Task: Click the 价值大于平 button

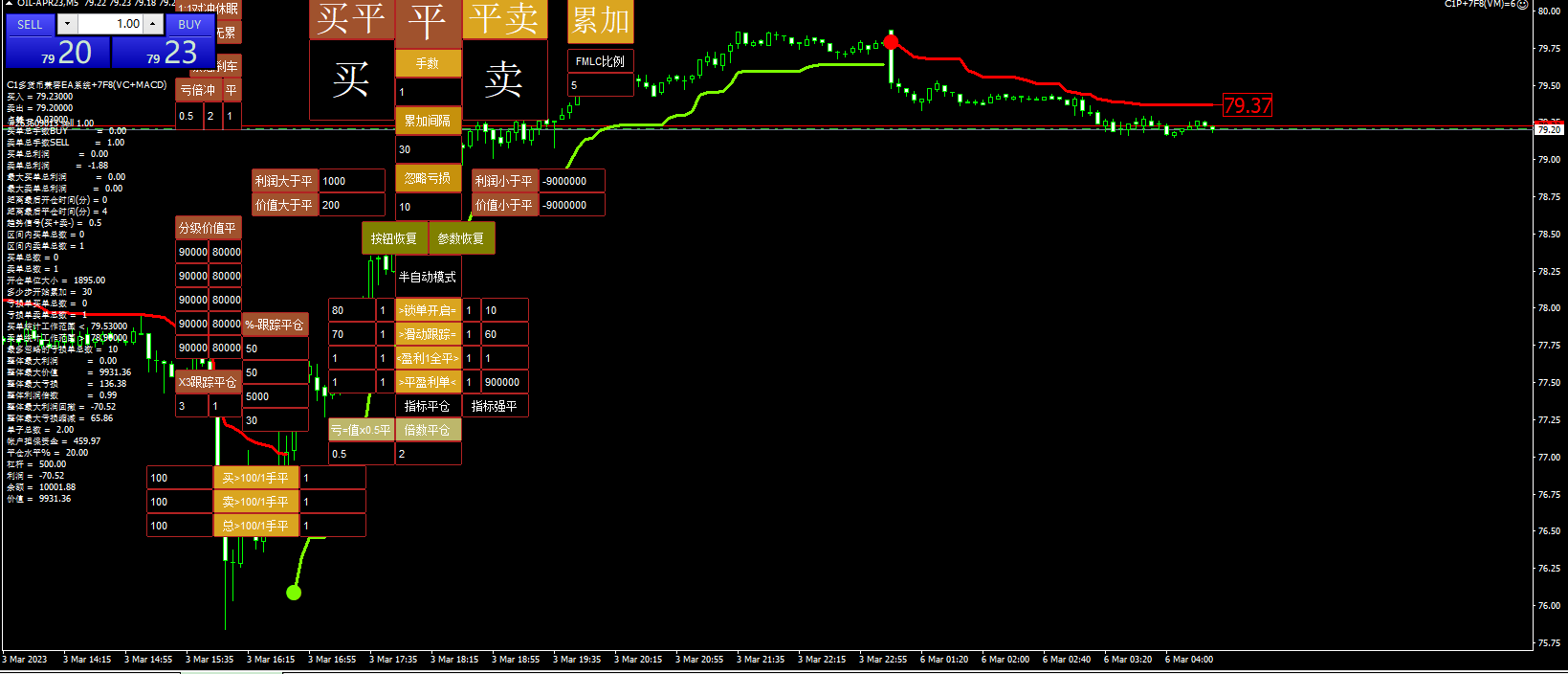Action: pyautogui.click(x=284, y=205)
